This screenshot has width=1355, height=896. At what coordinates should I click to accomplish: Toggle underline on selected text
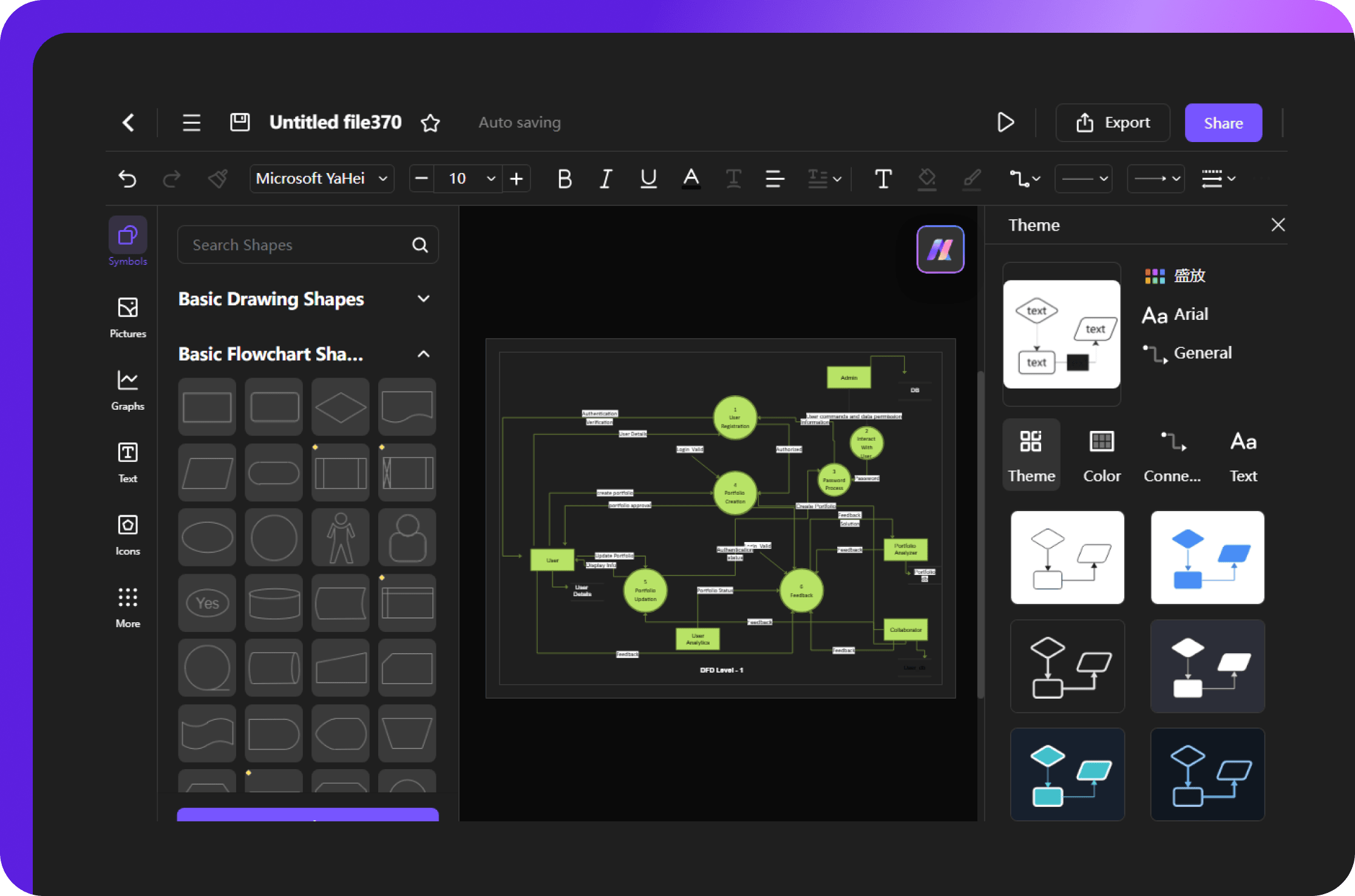(x=647, y=178)
